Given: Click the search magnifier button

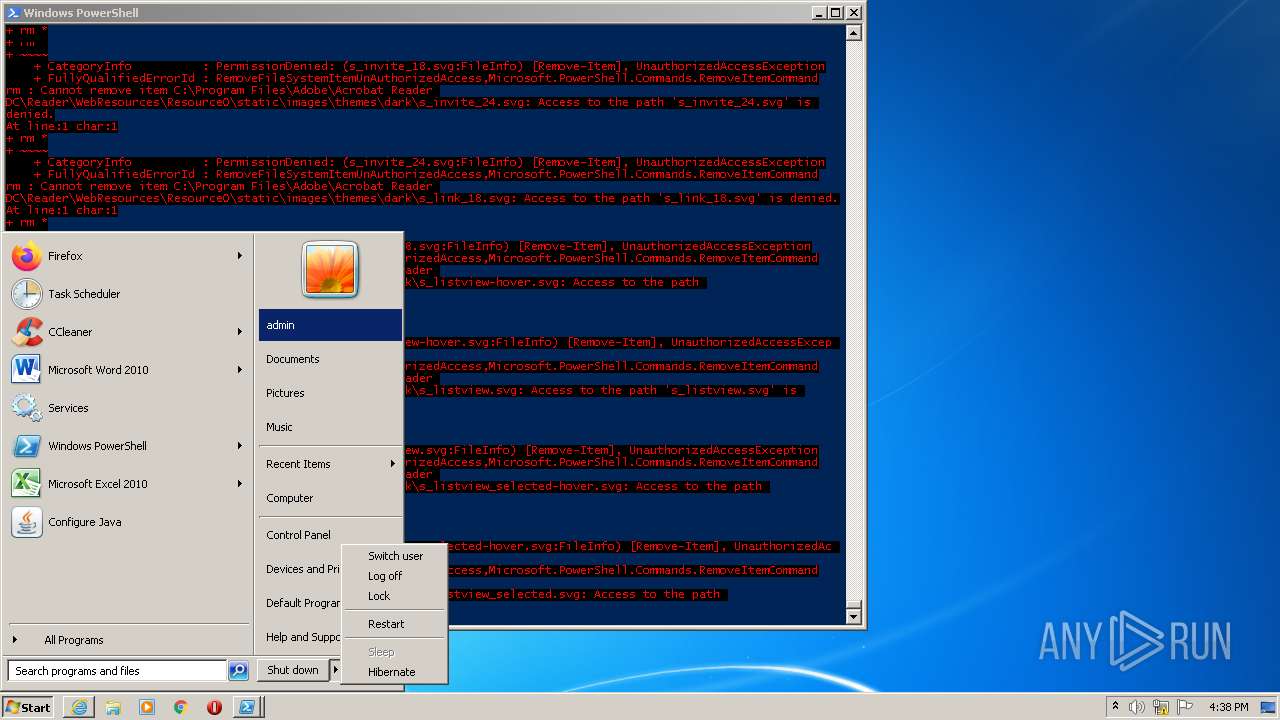Looking at the screenshot, I should (x=238, y=671).
